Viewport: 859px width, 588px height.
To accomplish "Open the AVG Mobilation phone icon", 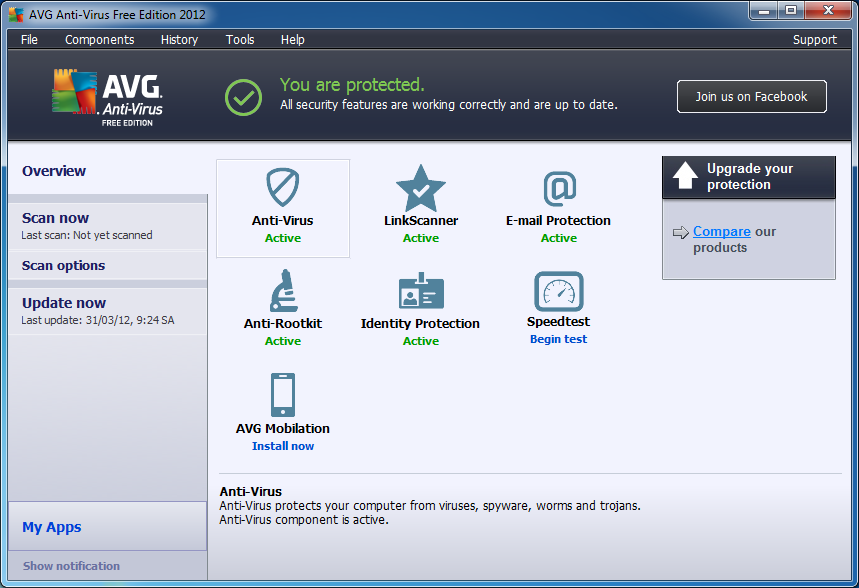I will coord(283,395).
